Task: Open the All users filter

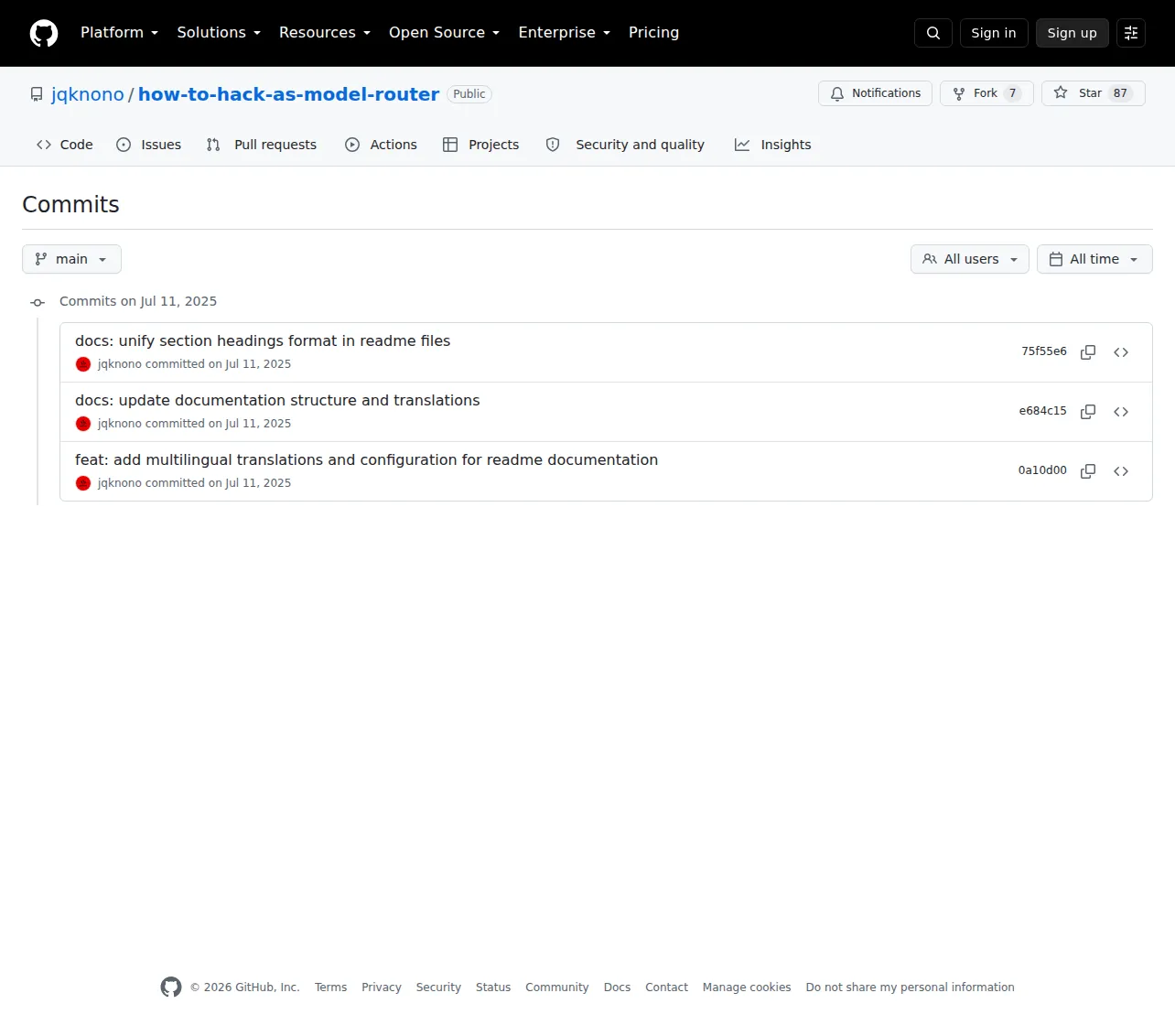Action: coord(970,259)
